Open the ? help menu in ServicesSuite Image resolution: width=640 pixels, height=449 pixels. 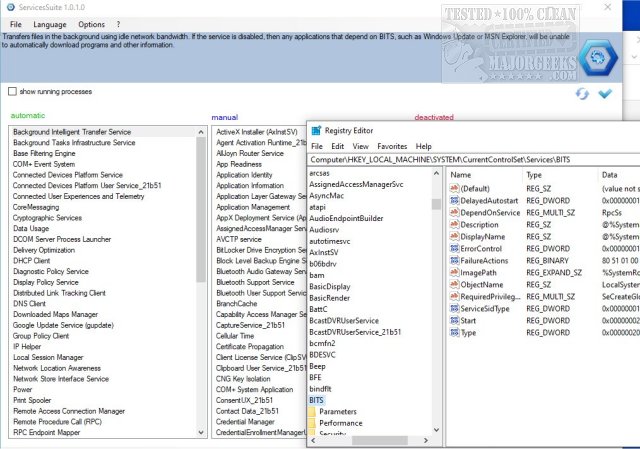click(118, 24)
